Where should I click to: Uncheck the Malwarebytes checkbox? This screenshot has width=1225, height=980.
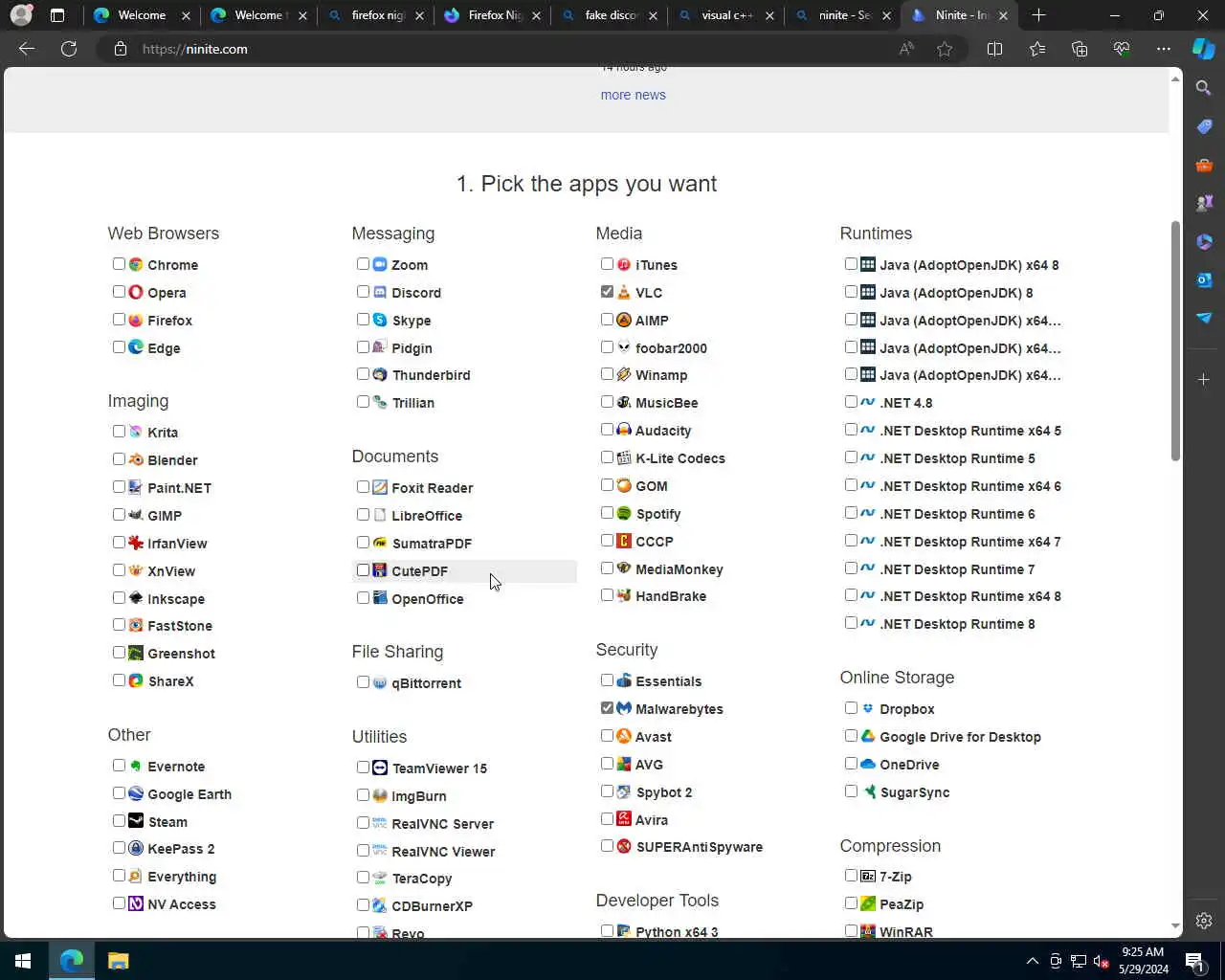(x=607, y=708)
